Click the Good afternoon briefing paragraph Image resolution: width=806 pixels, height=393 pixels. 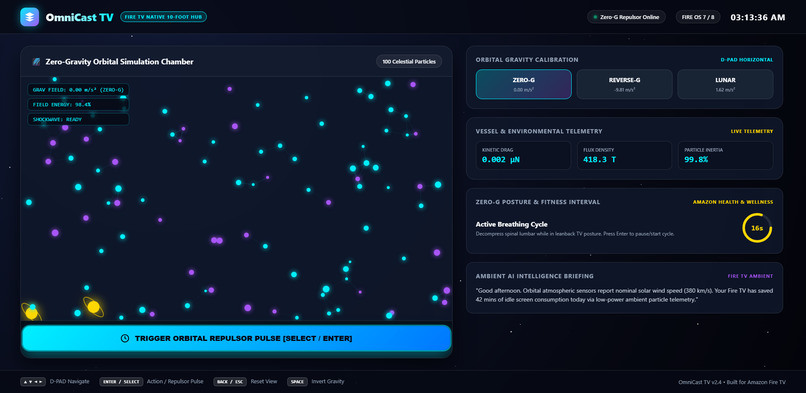pos(624,295)
